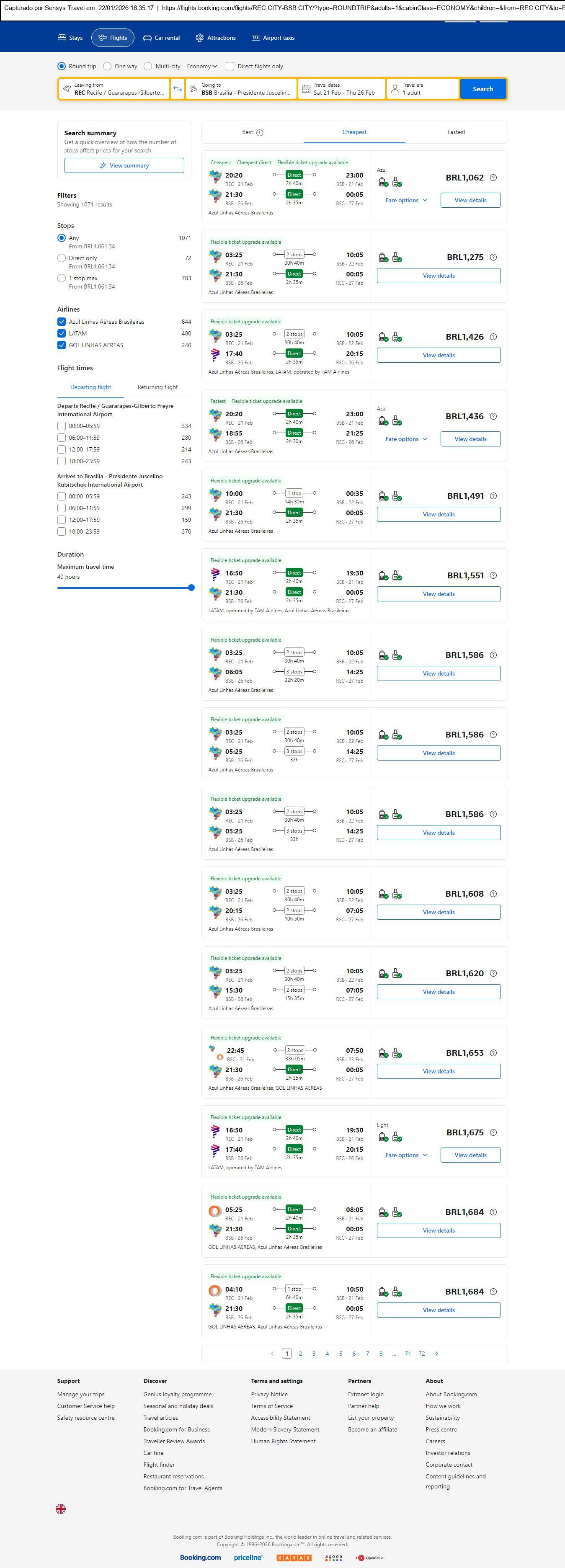565x1568 pixels.
Task: Click the next page arrow in pagination
Action: tap(436, 1353)
